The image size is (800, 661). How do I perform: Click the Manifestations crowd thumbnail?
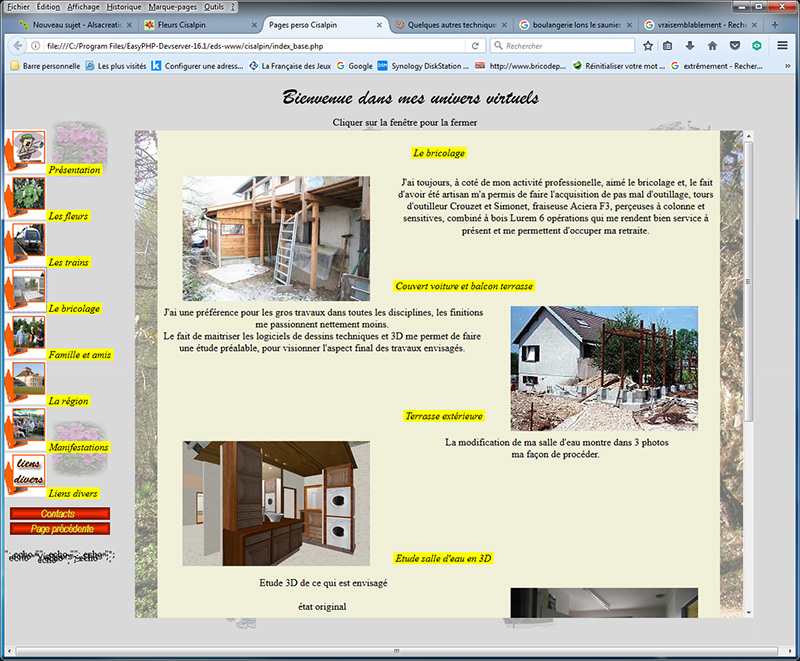tap(29, 424)
